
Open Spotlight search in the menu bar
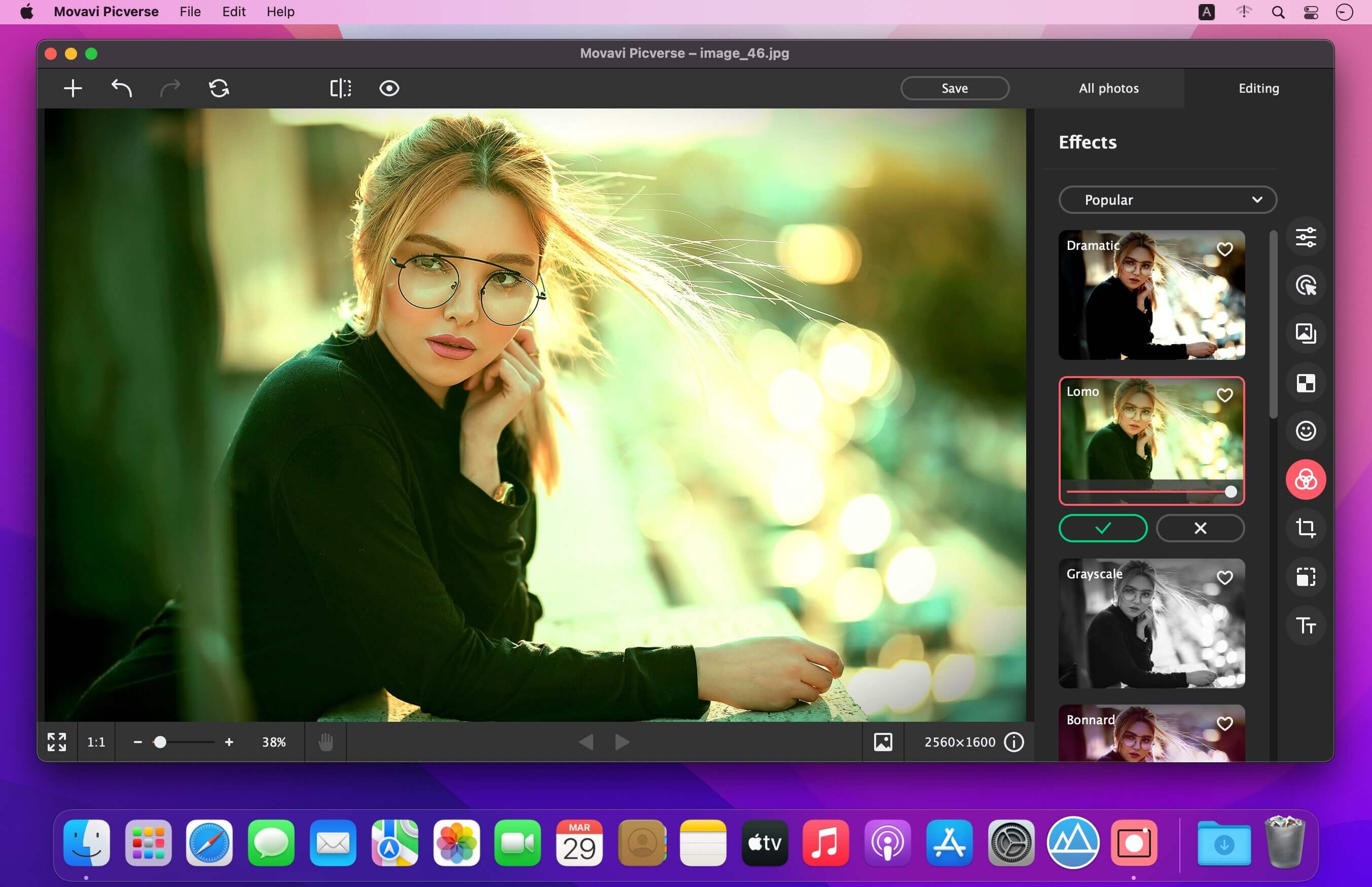click(x=1278, y=12)
